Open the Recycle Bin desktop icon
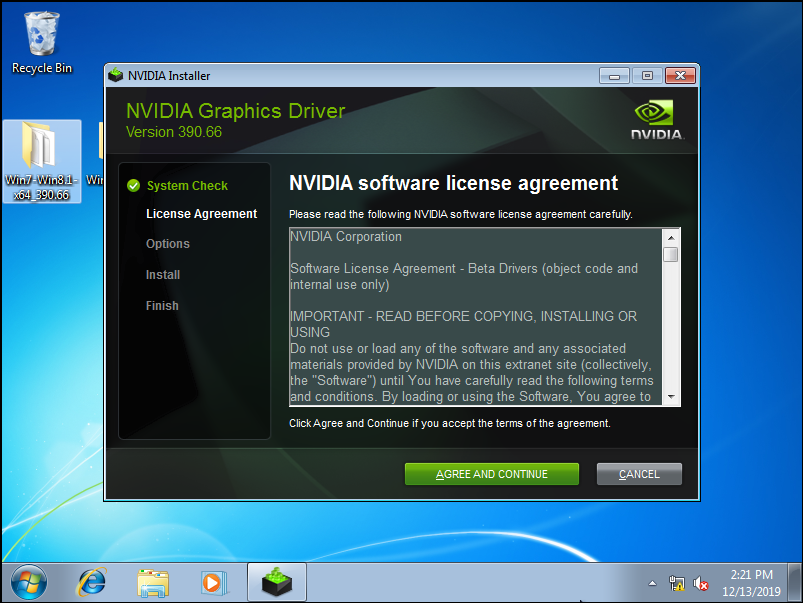 pos(42,44)
